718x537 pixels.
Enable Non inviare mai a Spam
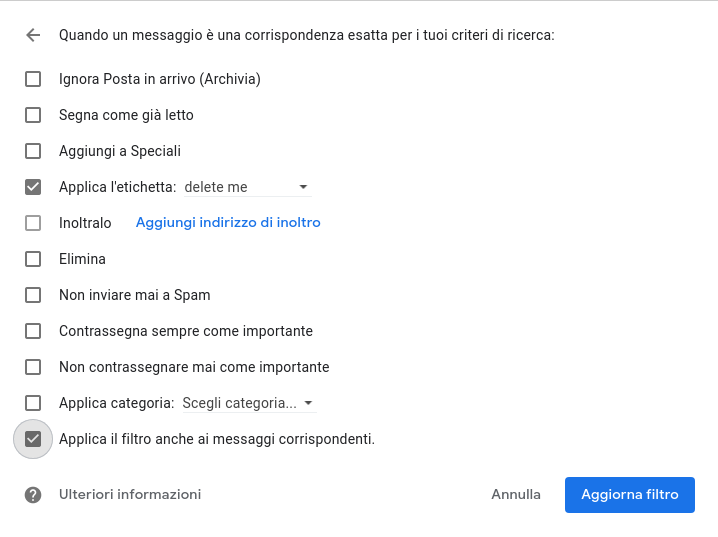33,295
